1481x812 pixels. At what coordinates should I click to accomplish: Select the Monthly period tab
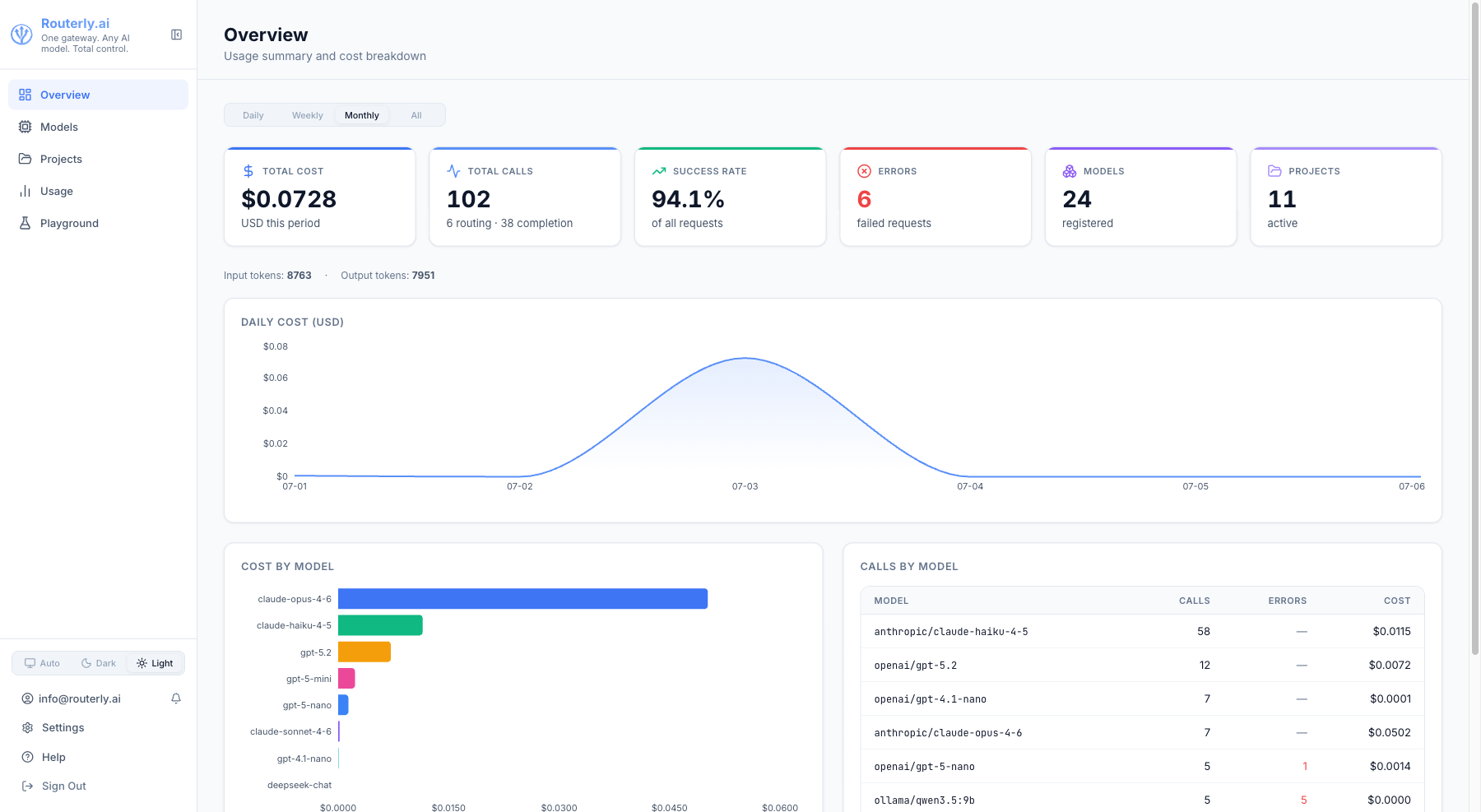click(x=362, y=115)
